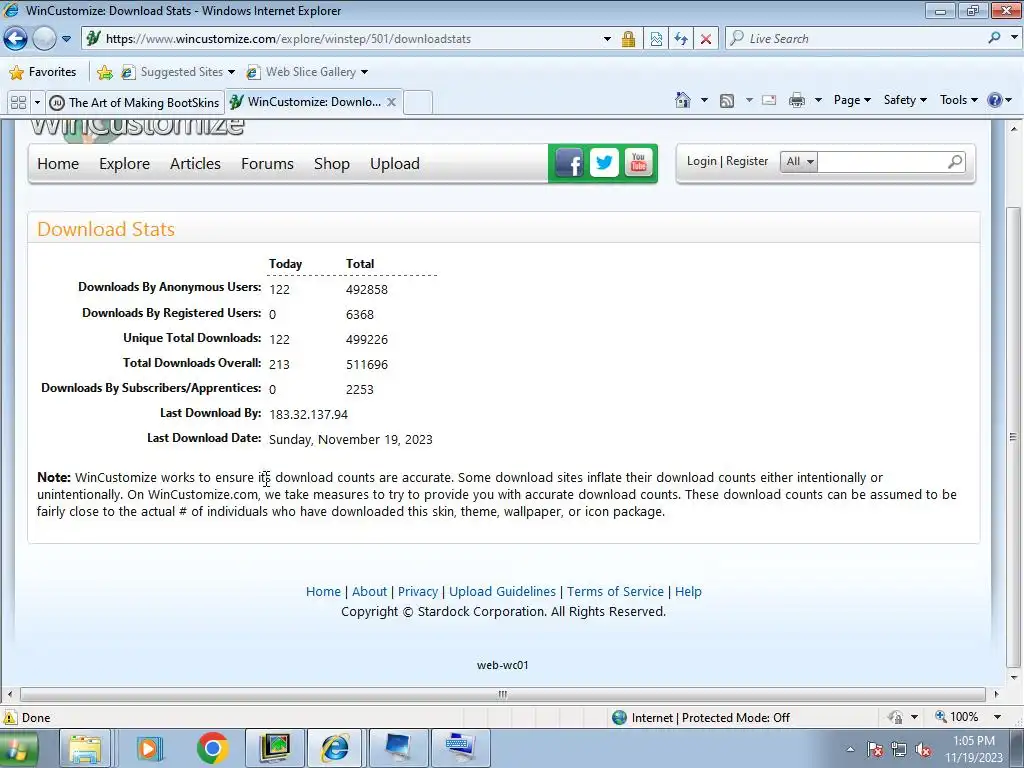Open the Upload nav link
The width and height of the screenshot is (1024, 768).
[395, 164]
